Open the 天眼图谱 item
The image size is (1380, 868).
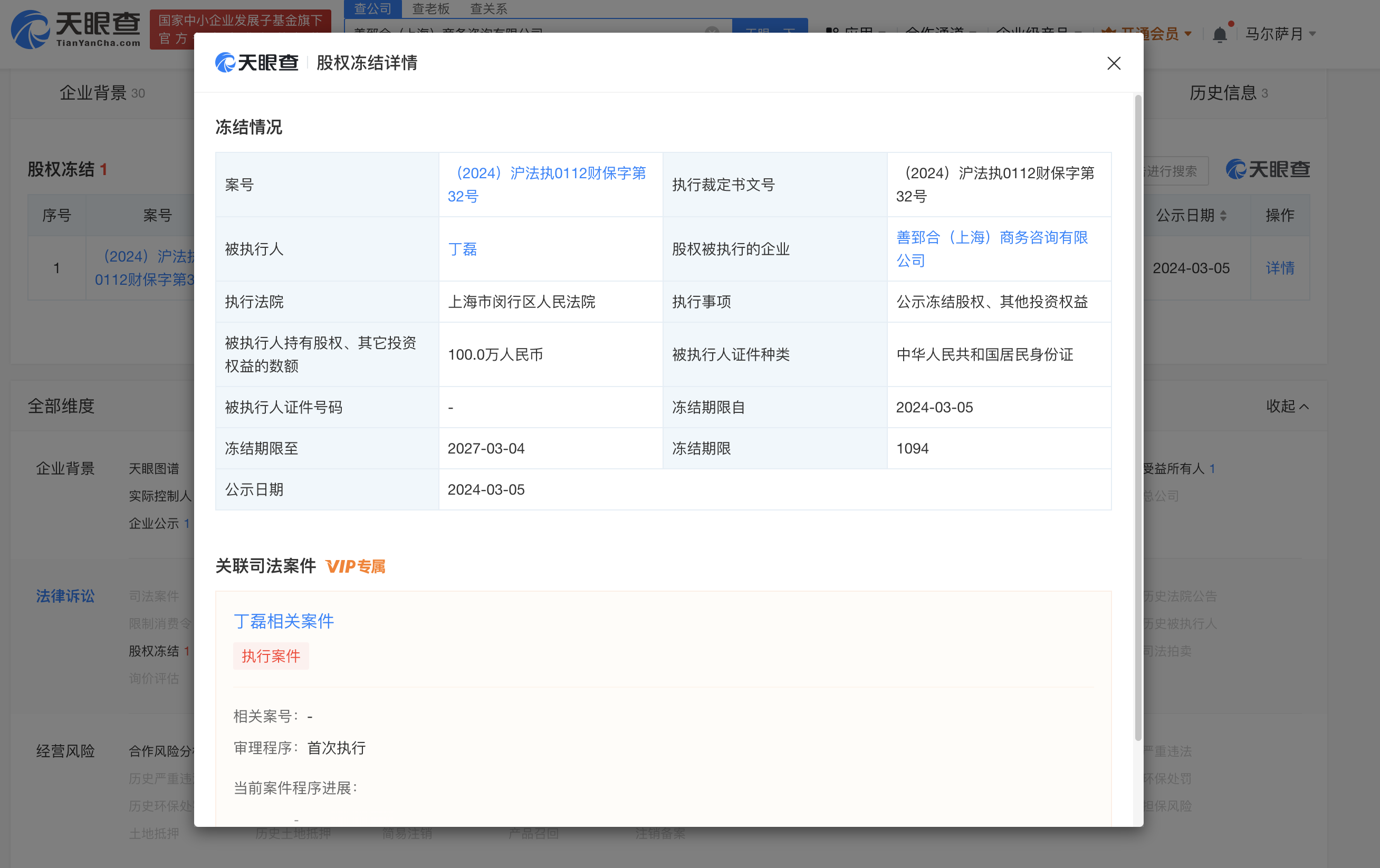click(x=154, y=468)
